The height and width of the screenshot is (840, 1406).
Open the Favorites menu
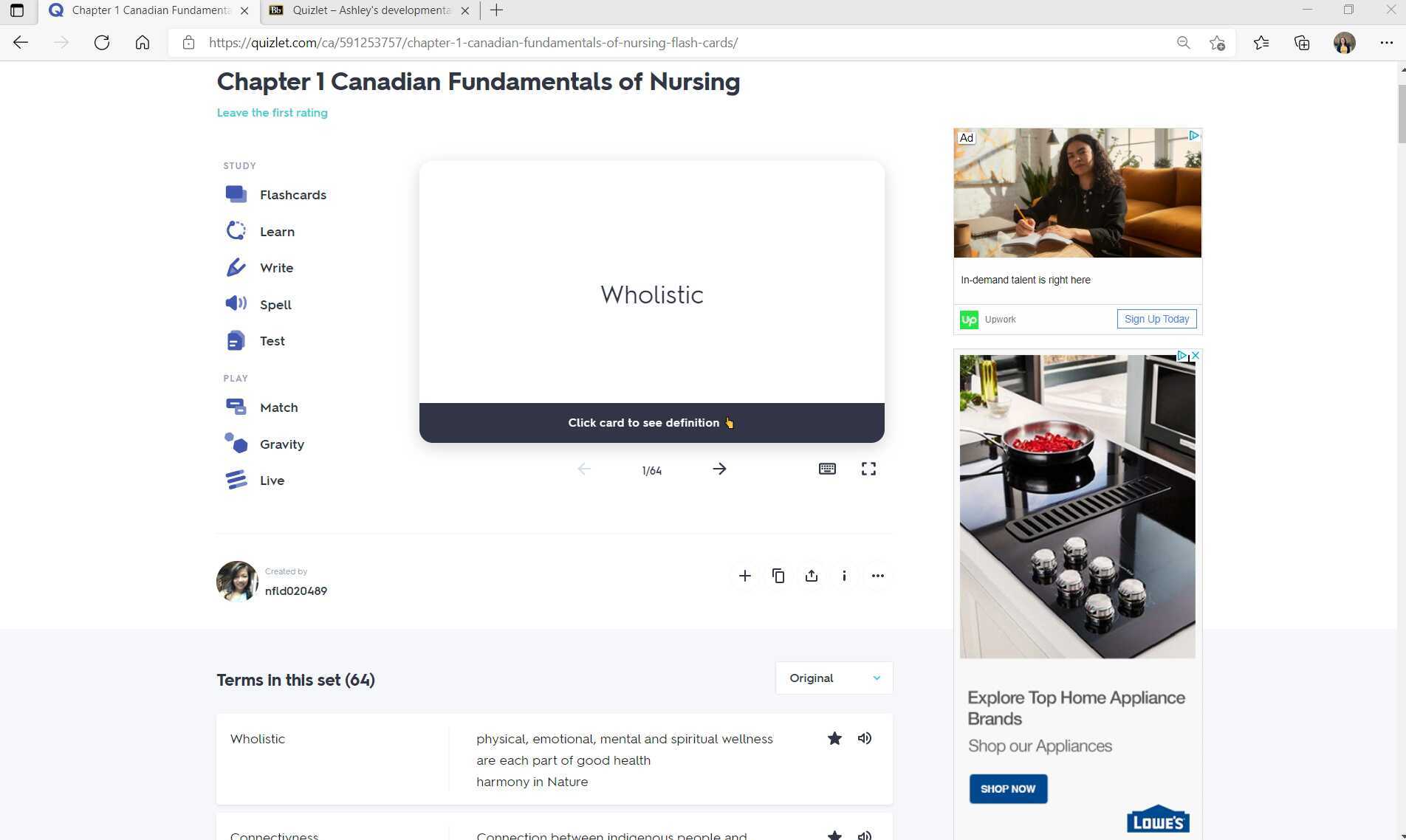(x=1261, y=42)
